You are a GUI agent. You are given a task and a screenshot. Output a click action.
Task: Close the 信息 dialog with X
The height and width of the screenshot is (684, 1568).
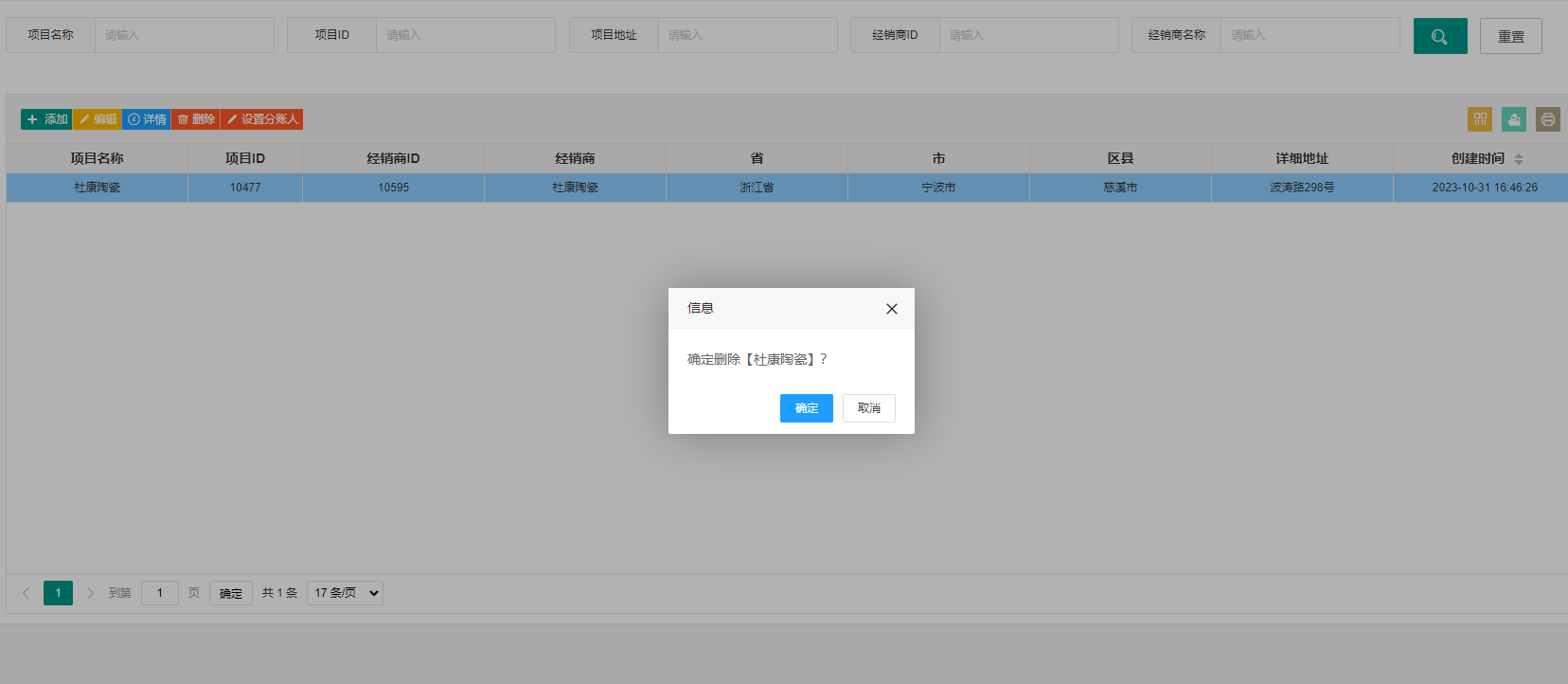(x=891, y=309)
